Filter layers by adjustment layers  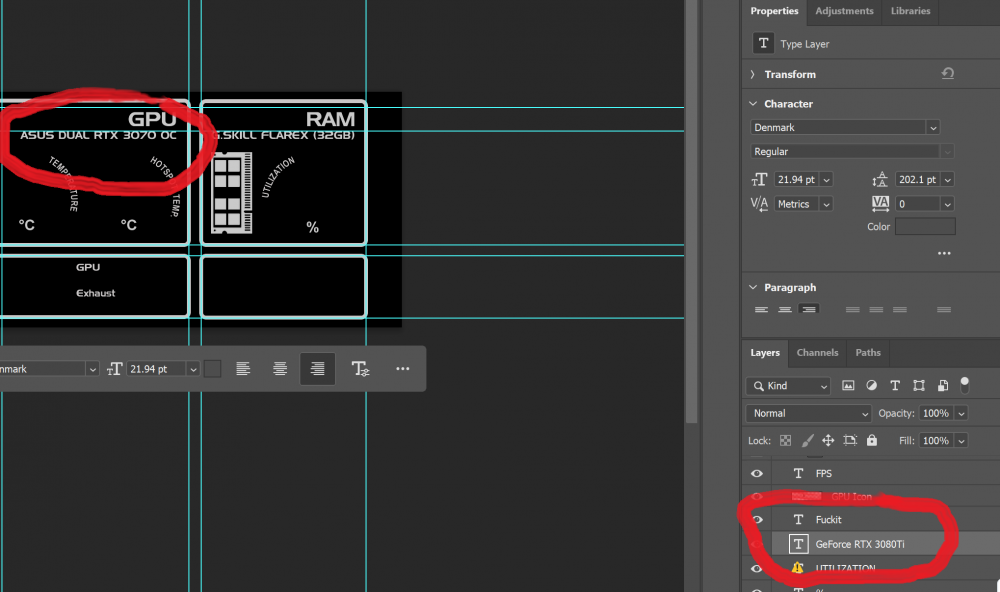click(871, 385)
